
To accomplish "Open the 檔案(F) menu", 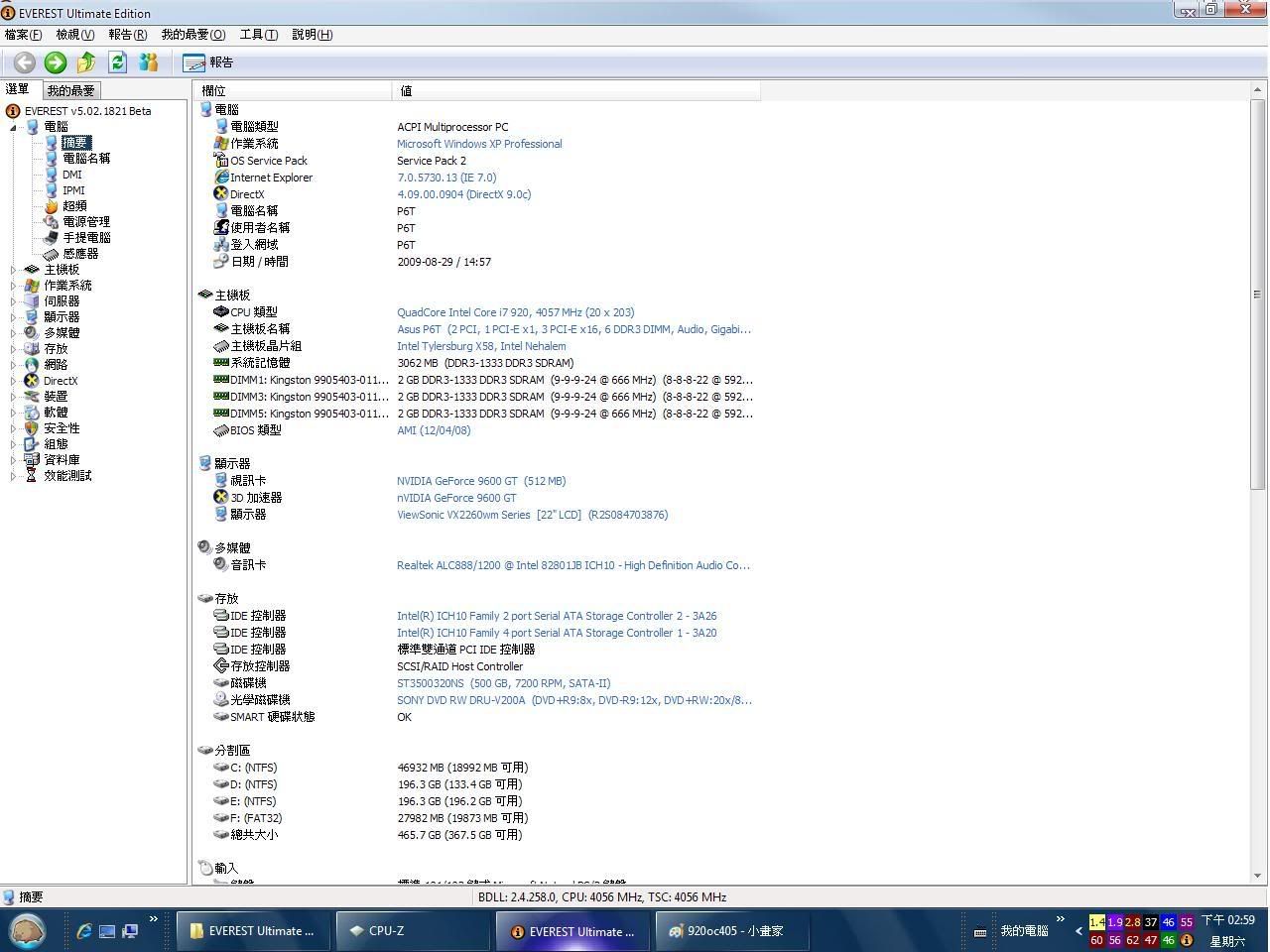I will 23,35.
